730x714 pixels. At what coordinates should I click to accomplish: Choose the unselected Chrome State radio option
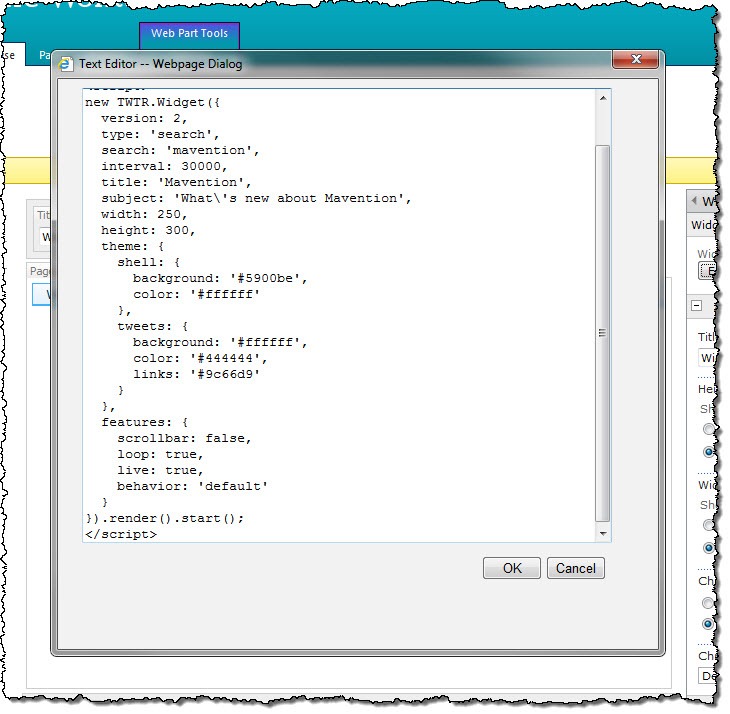[708, 603]
